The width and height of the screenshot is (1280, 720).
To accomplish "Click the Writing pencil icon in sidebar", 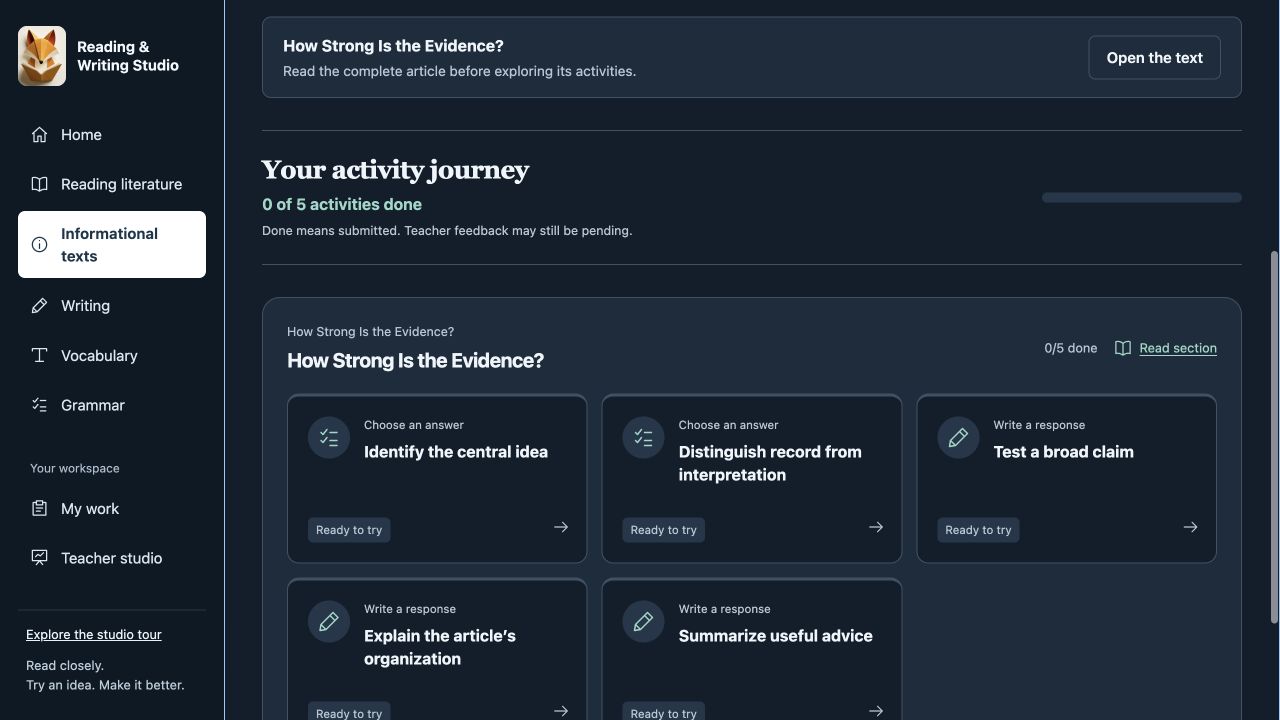I will [39, 306].
